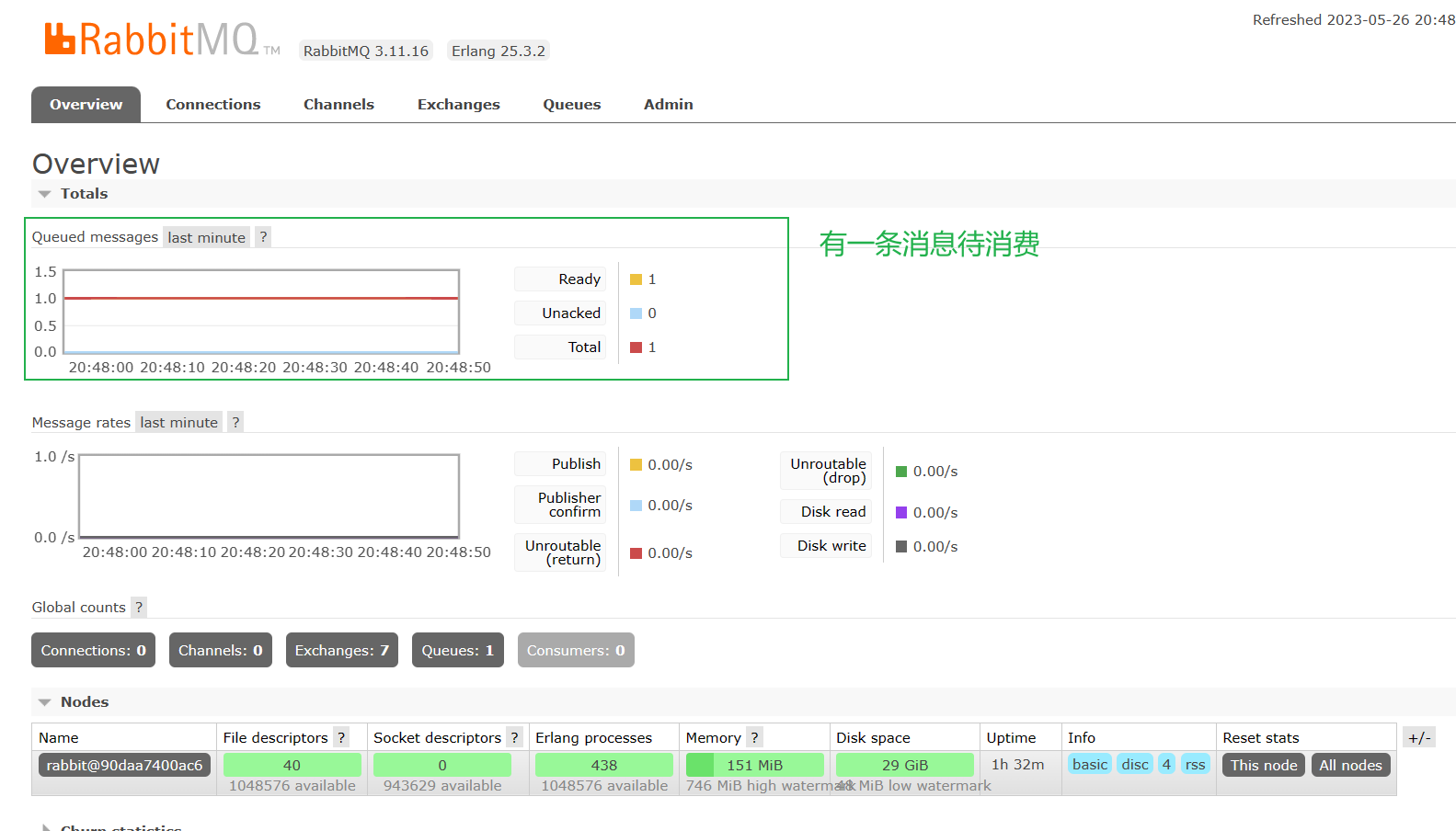The image size is (1456, 831).
Task: Click the 29 GiB disk space bar
Action: (905, 766)
